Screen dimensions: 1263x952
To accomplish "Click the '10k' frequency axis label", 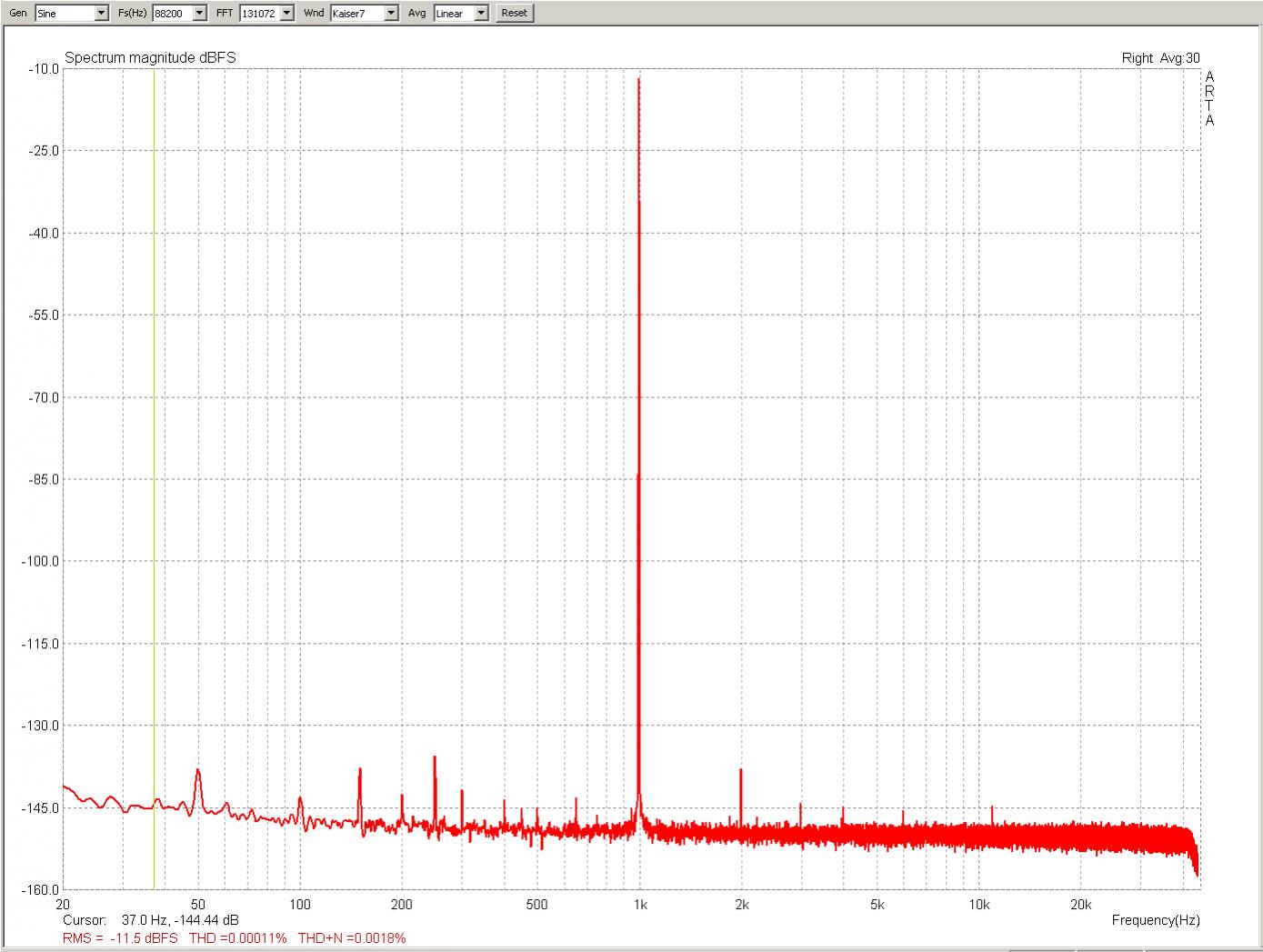I will click(x=979, y=905).
